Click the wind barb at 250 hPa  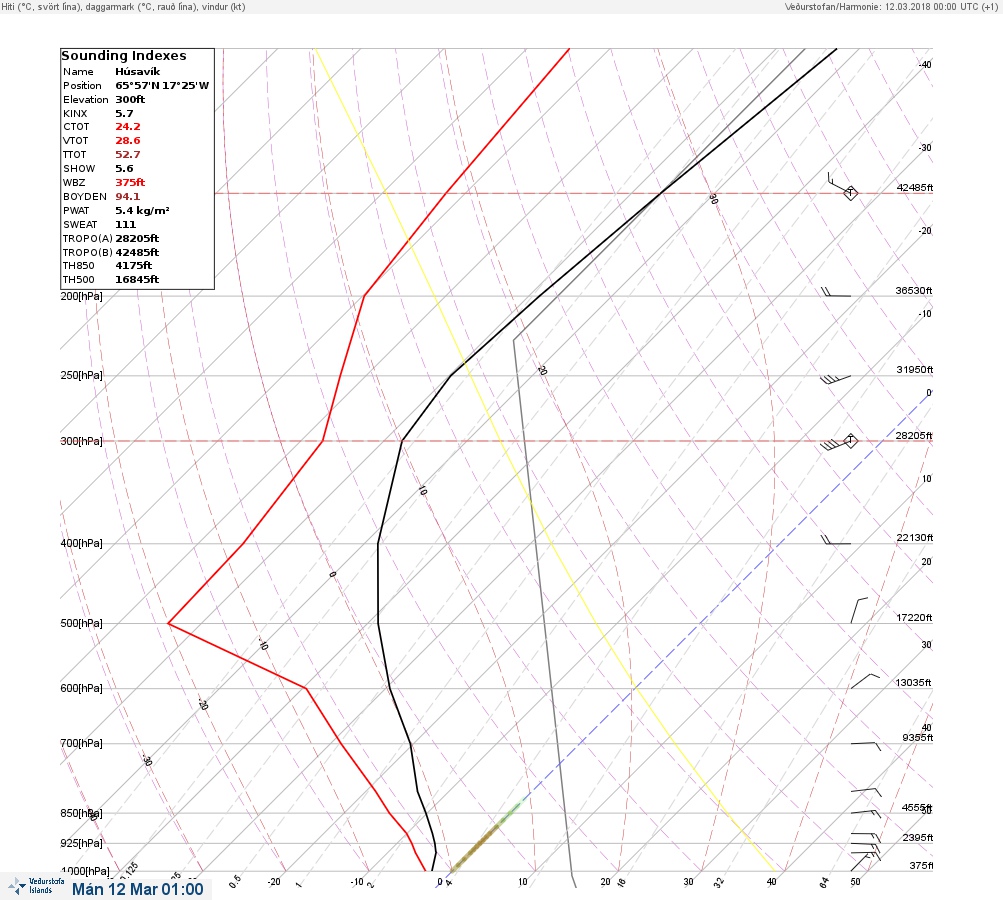pyautogui.click(x=835, y=379)
